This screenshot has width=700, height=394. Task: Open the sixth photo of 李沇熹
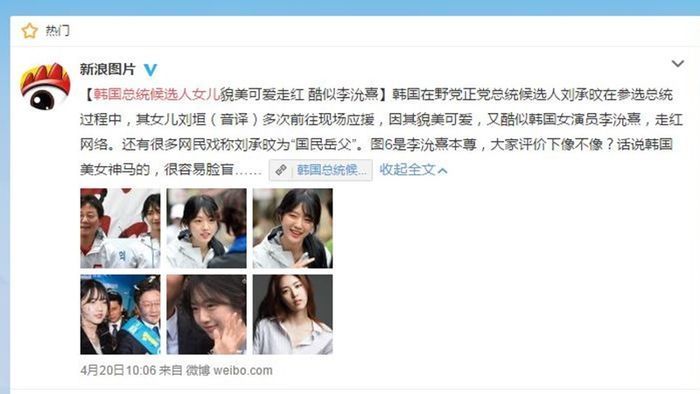pos(293,315)
